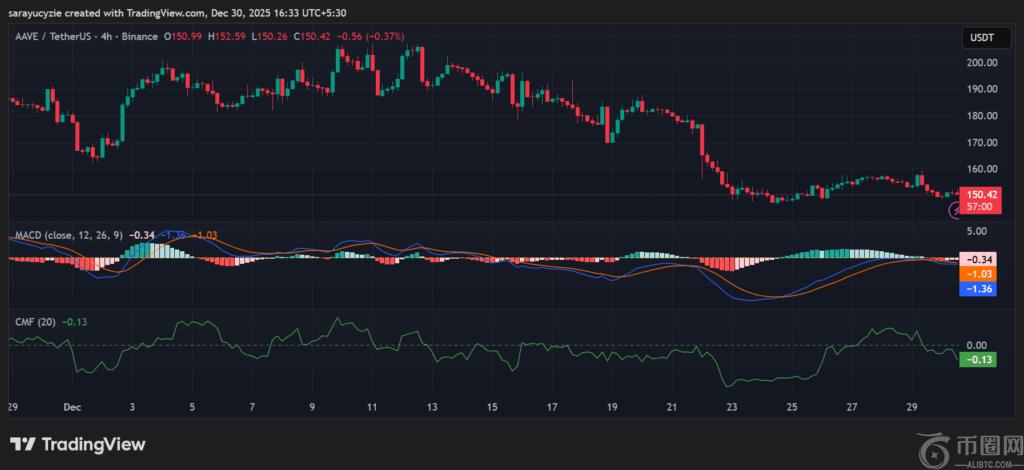Click the green CMF value tag -0.13
1024x470 pixels.
coord(978,360)
